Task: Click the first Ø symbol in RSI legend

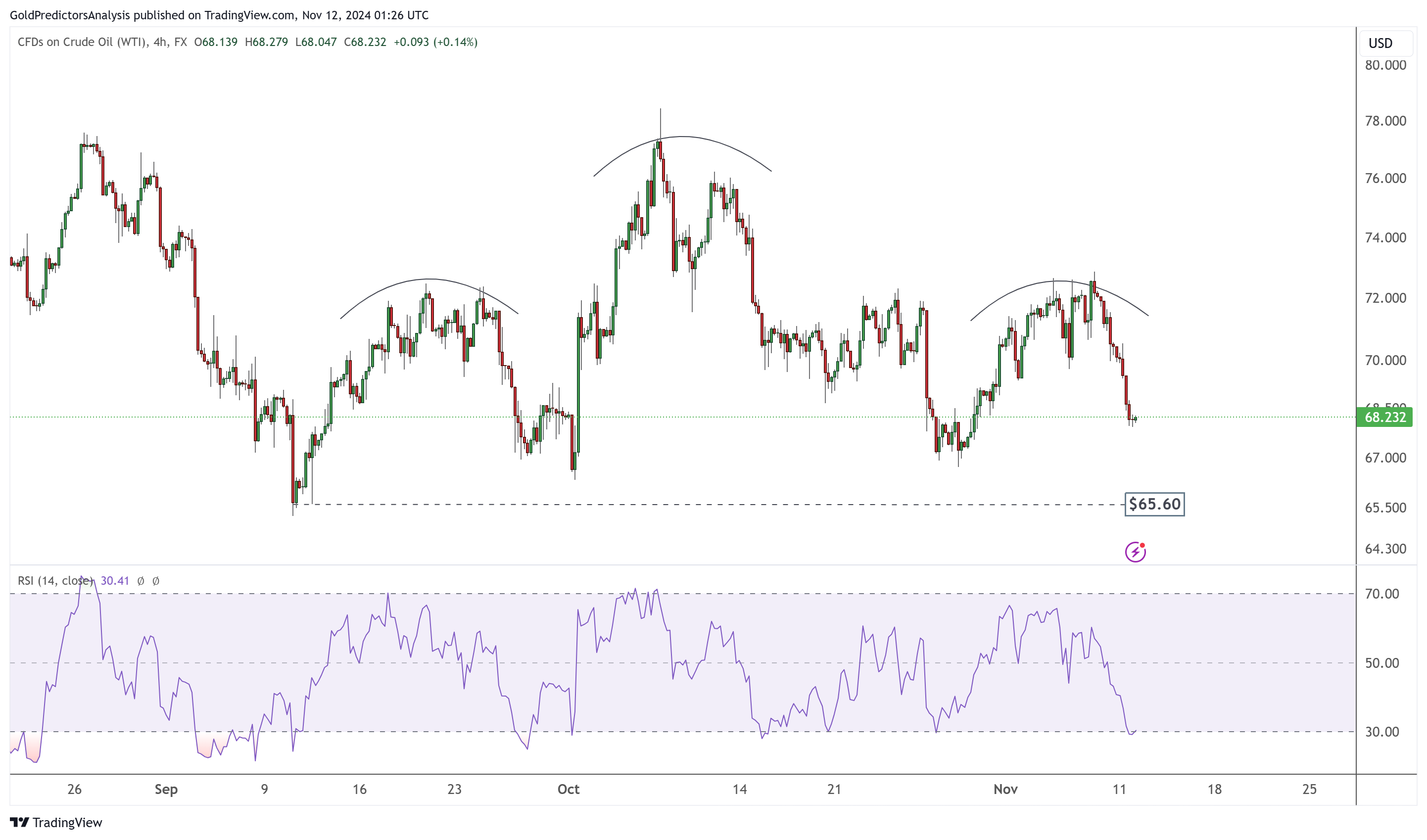Action: (141, 581)
